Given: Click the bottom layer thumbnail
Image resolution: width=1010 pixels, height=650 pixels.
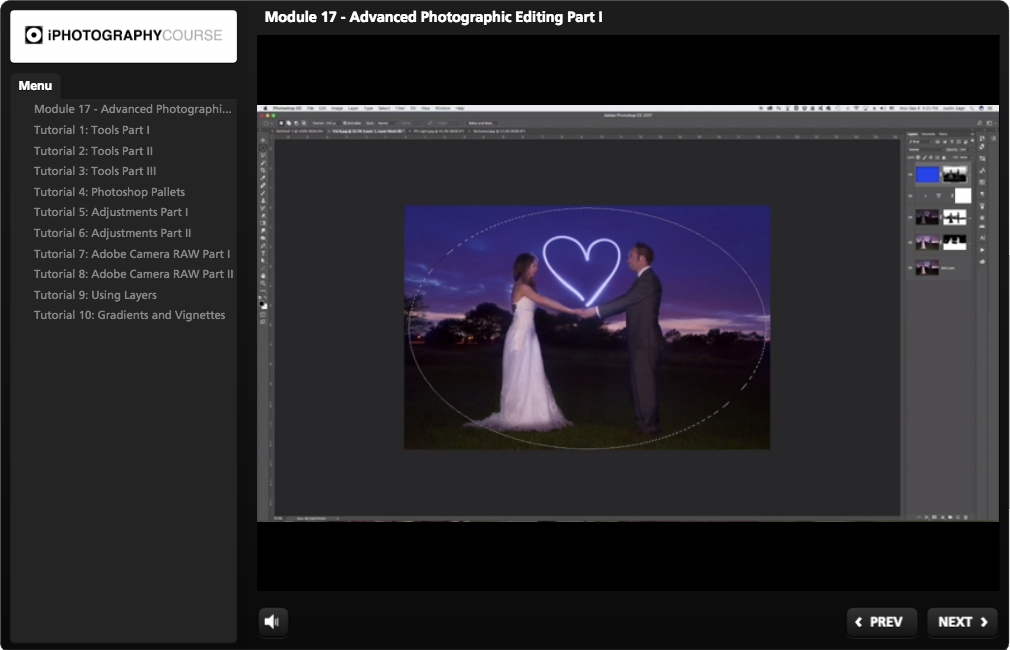Looking at the screenshot, I should pyautogui.click(x=928, y=267).
